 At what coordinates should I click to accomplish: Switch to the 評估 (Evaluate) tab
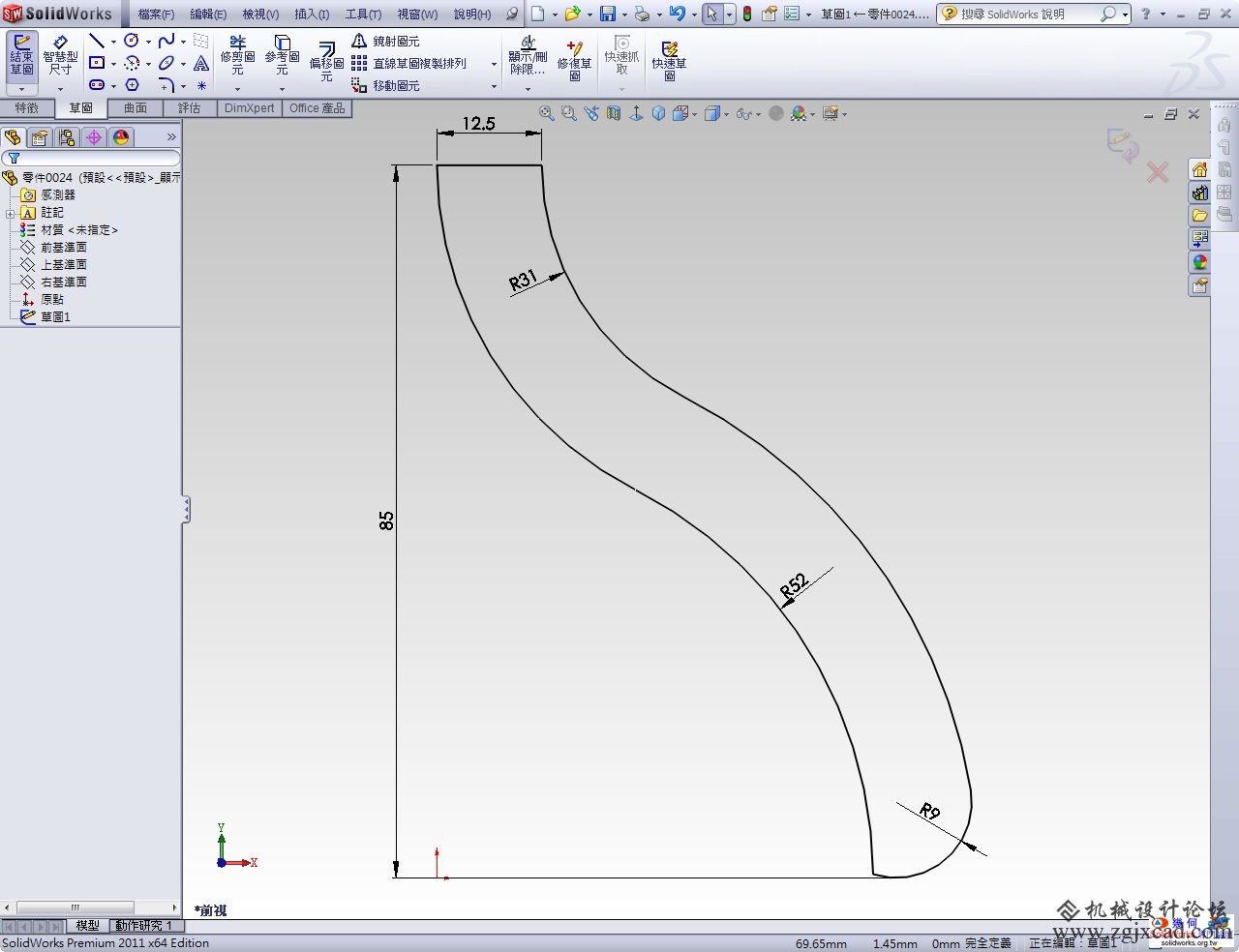click(x=190, y=108)
